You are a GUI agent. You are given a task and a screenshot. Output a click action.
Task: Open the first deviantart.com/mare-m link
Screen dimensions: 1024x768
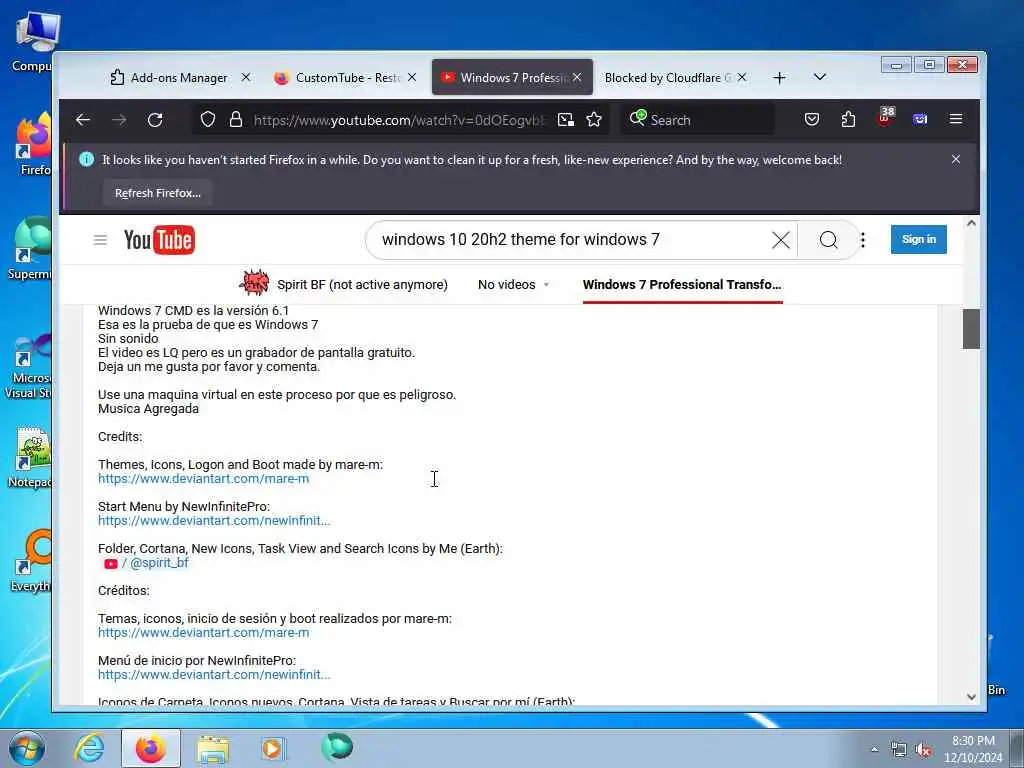204,479
